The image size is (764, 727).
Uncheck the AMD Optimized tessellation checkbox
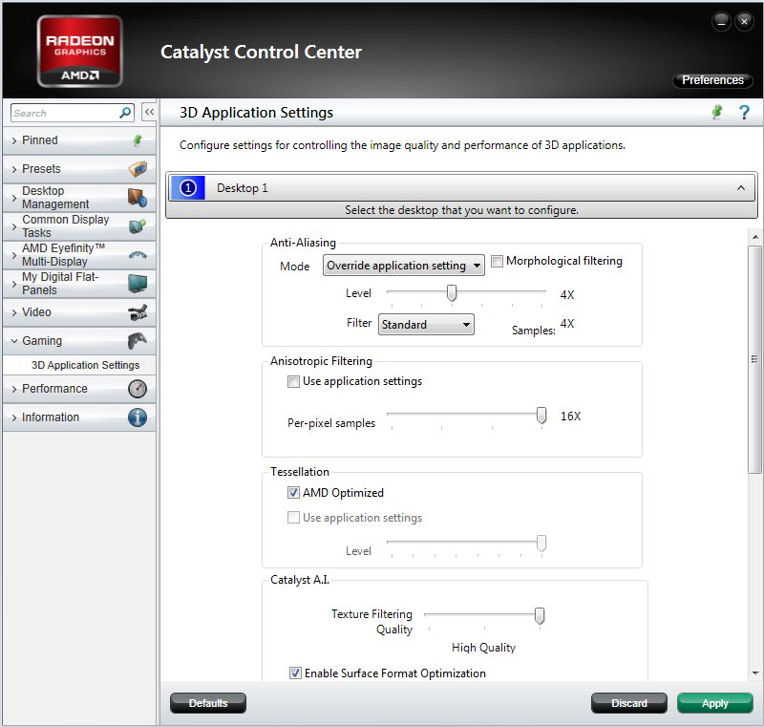[x=293, y=493]
